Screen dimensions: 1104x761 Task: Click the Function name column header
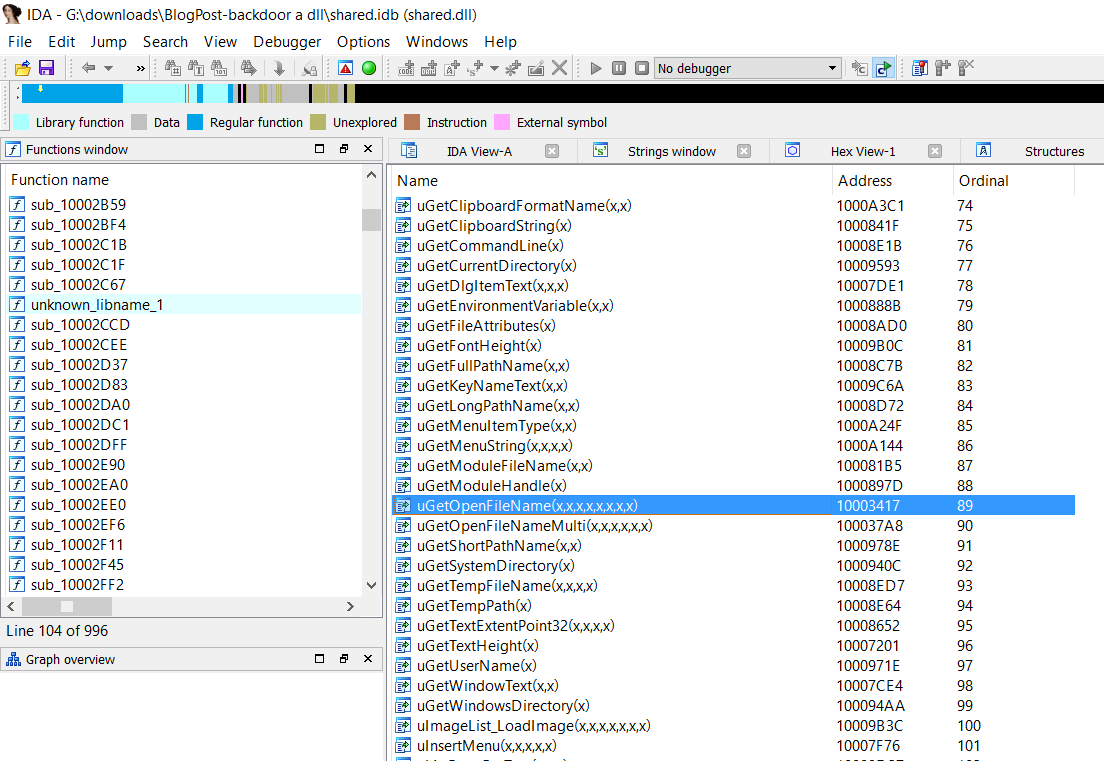coord(182,180)
